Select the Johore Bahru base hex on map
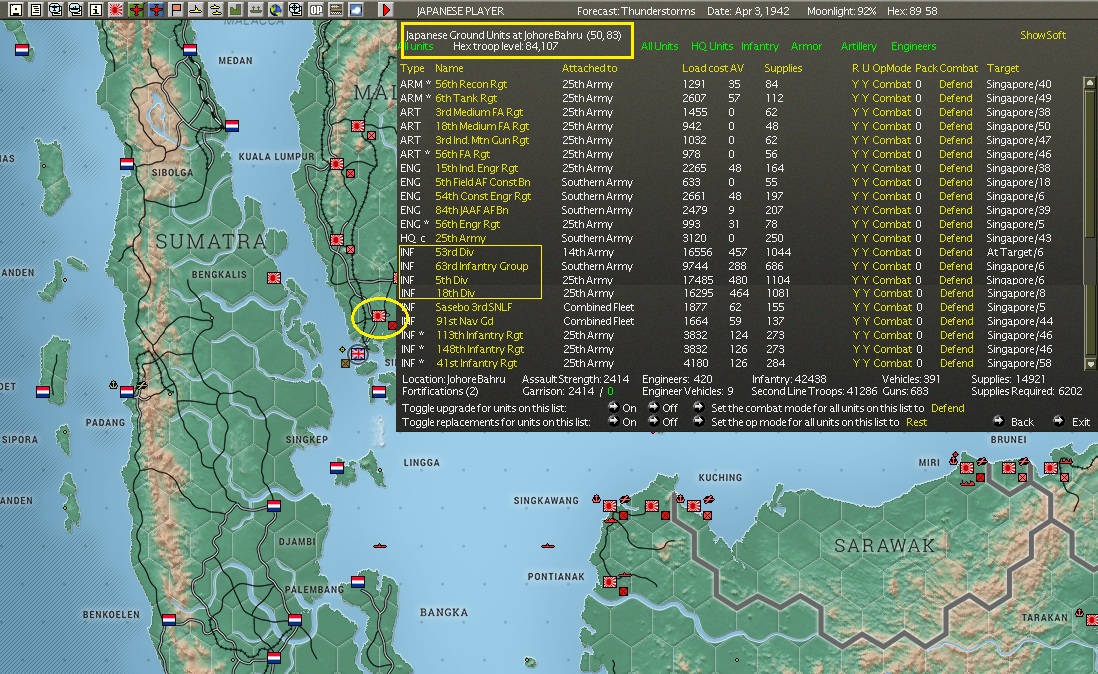 pyautogui.click(x=379, y=316)
